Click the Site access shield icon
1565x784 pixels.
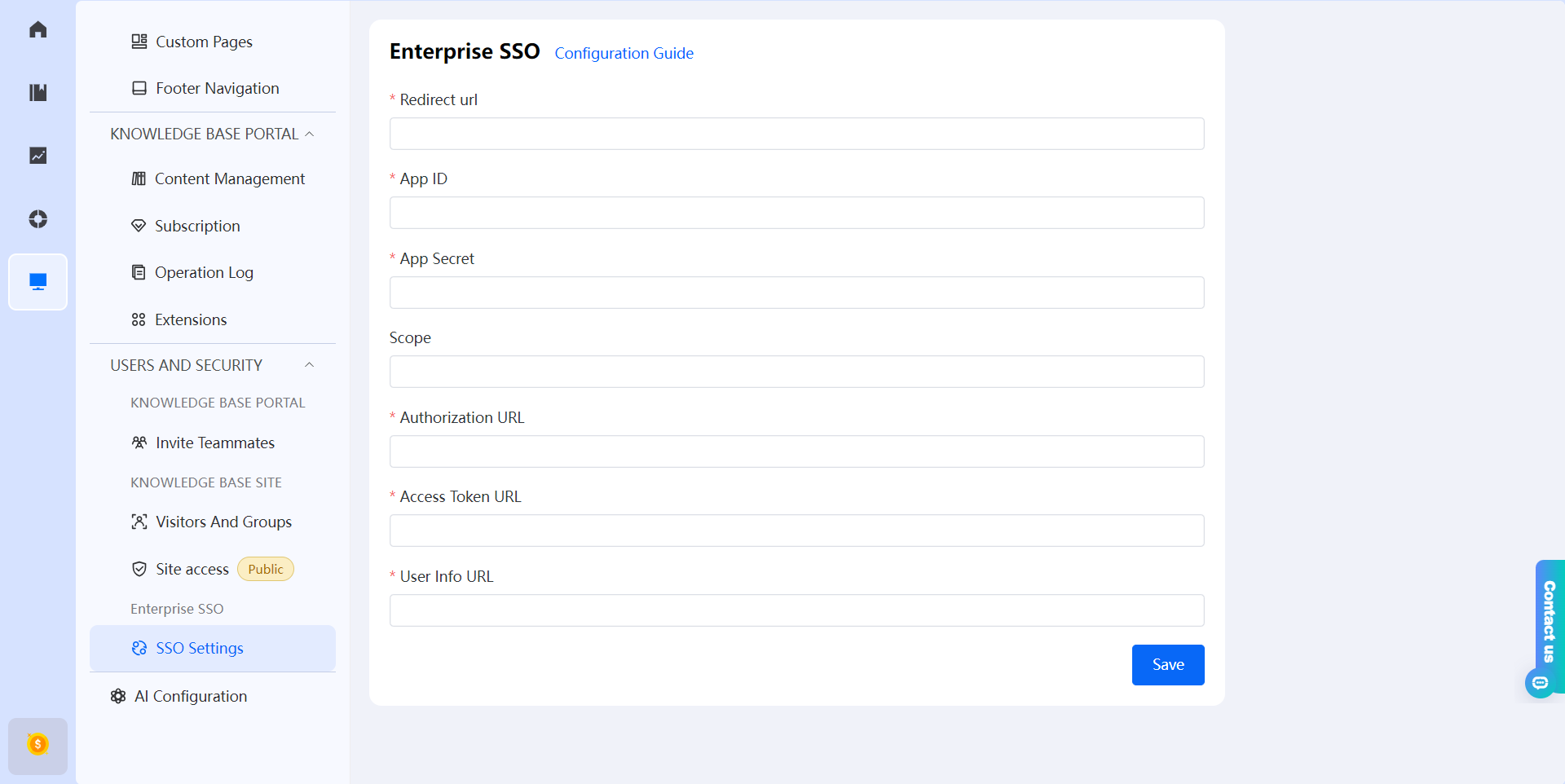[139, 569]
